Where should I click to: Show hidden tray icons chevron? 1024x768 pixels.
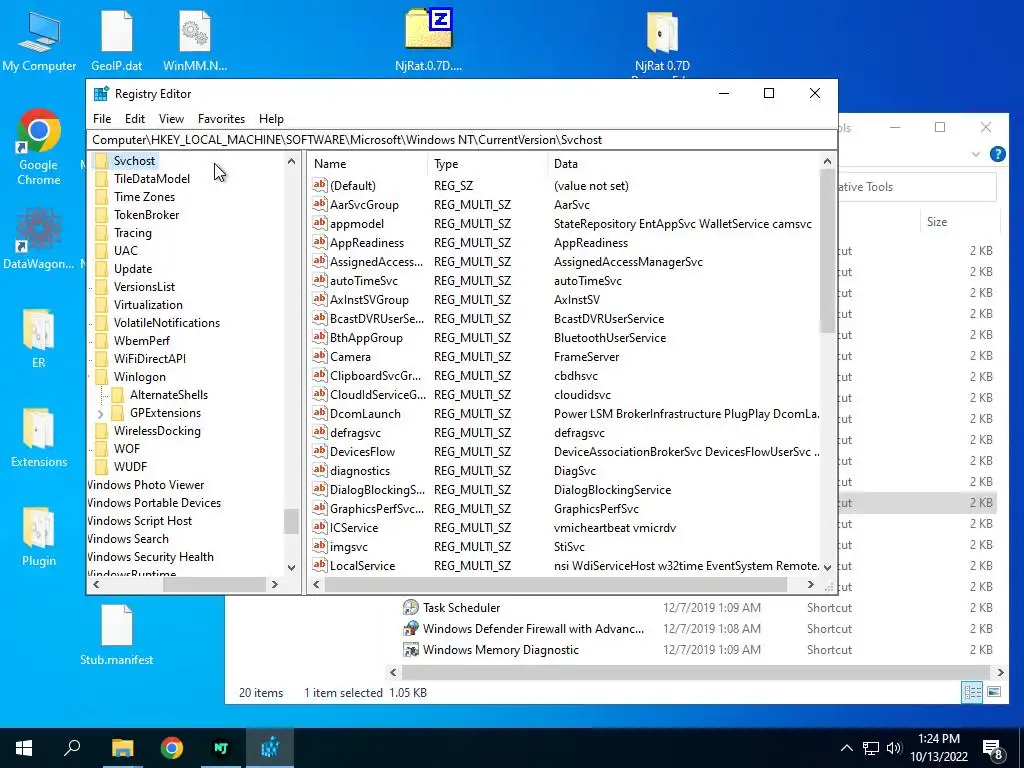tap(846, 748)
